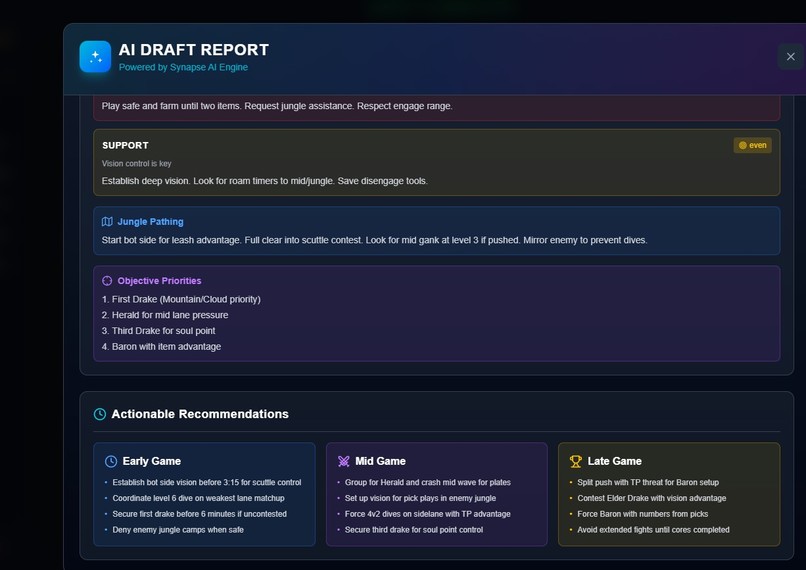Screen dimensions: 806x570
Task: Click 'Baron with item advantage' item
Action: tap(161, 346)
